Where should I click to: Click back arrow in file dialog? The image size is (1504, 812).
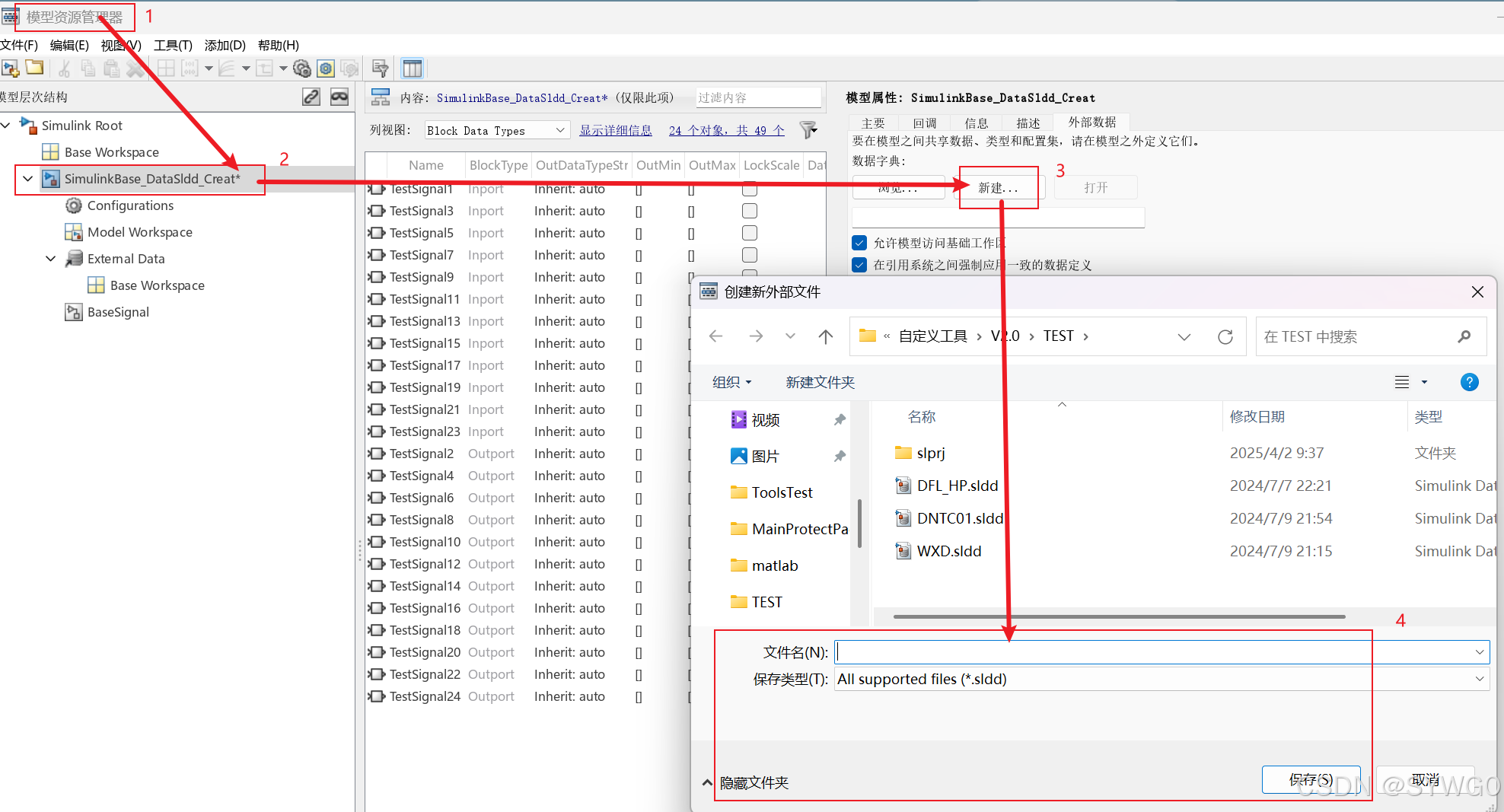pyautogui.click(x=715, y=336)
